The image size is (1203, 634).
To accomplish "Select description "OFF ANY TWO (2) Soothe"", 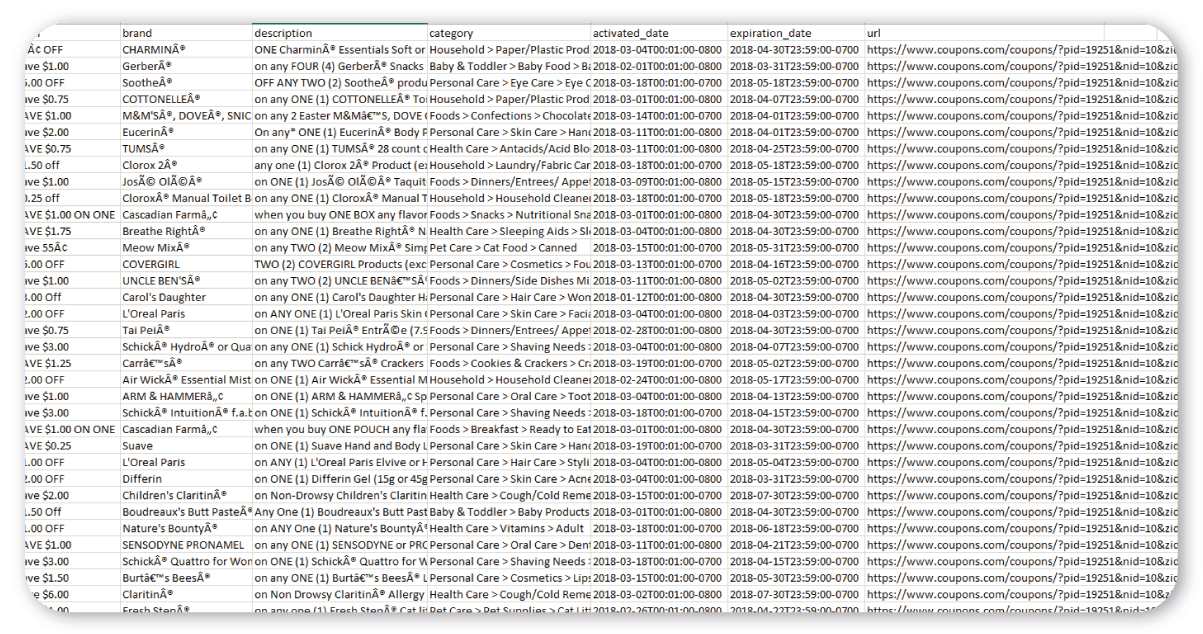I will pos(340,82).
